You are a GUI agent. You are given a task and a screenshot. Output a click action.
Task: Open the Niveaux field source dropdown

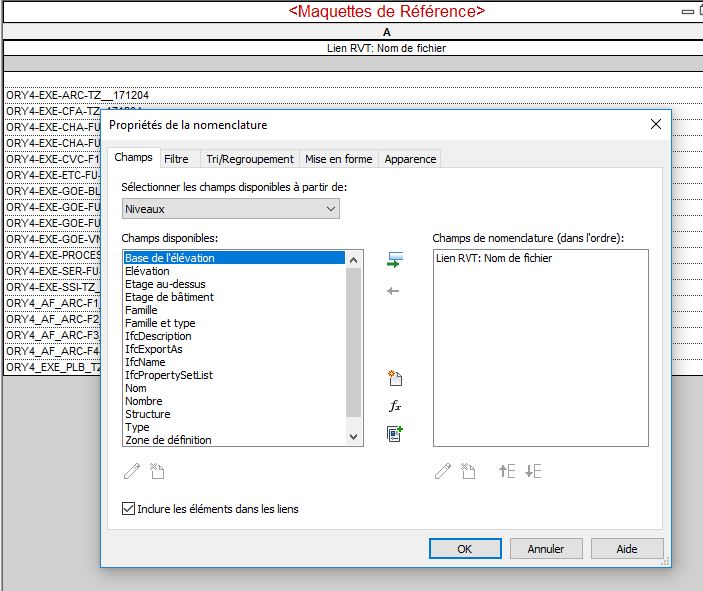[x=230, y=209]
